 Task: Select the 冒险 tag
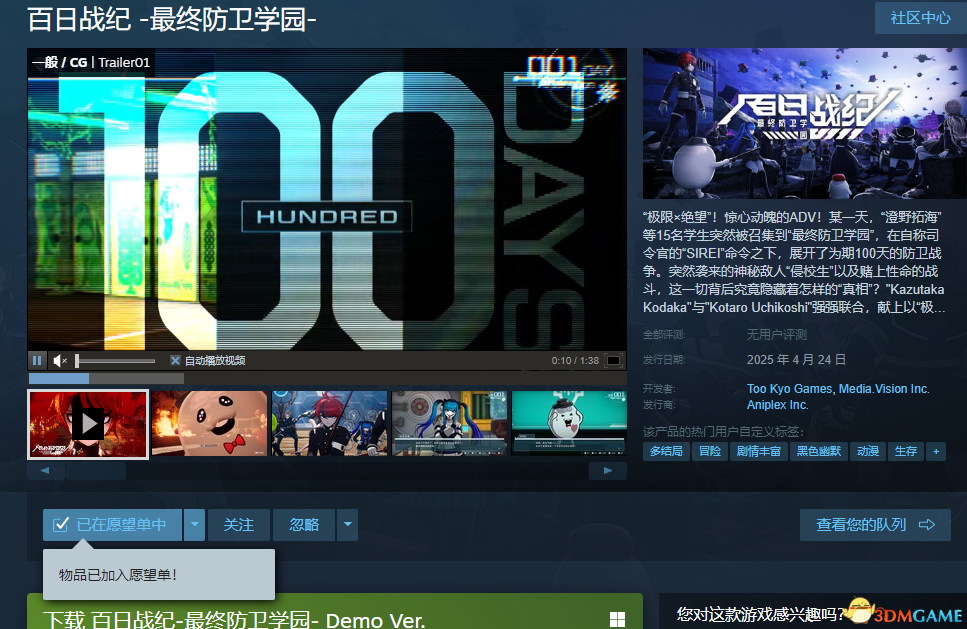pyautogui.click(x=710, y=451)
